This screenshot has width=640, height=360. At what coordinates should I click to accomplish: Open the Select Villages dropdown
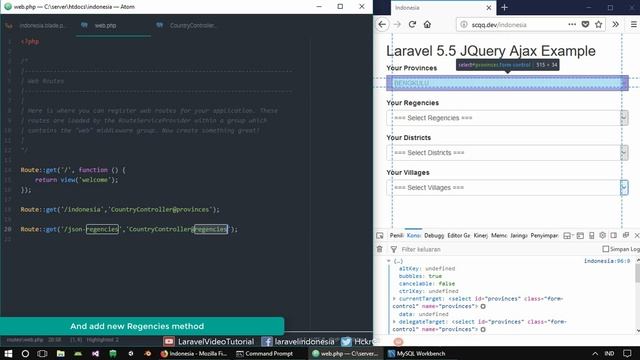[x=507, y=188]
